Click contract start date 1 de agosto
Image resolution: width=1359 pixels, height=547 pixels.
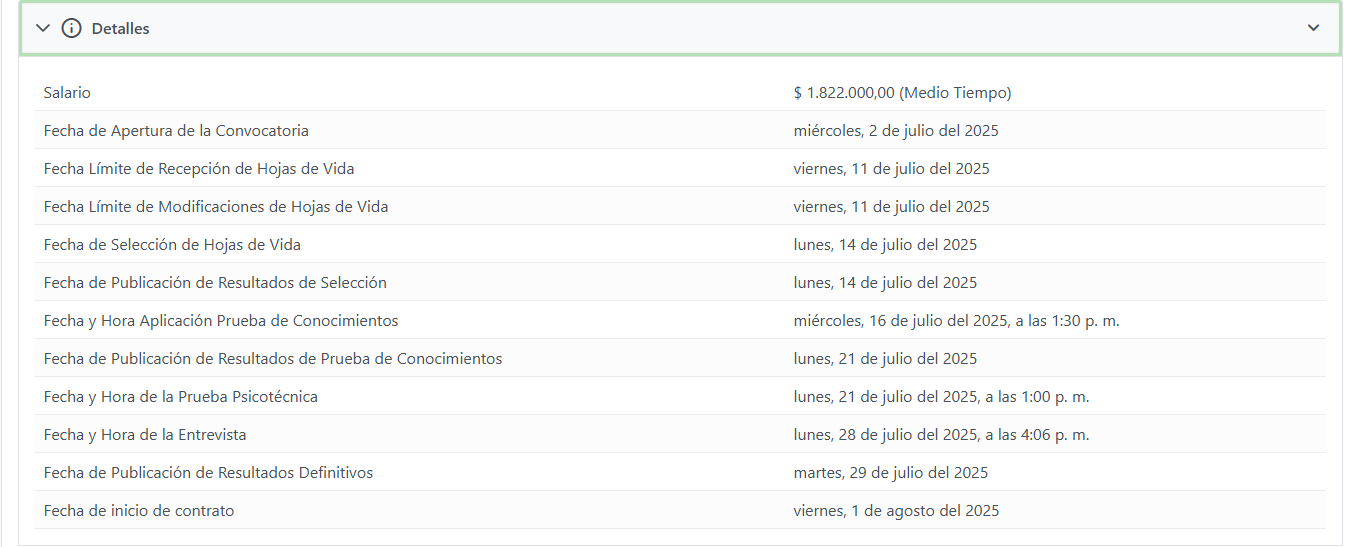pos(896,511)
